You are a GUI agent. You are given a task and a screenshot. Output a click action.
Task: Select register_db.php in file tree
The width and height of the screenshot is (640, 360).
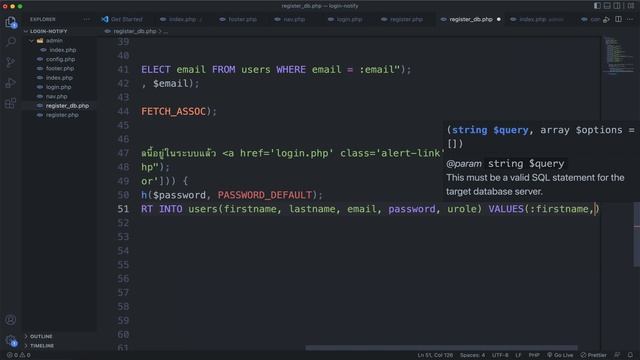[x=67, y=106]
